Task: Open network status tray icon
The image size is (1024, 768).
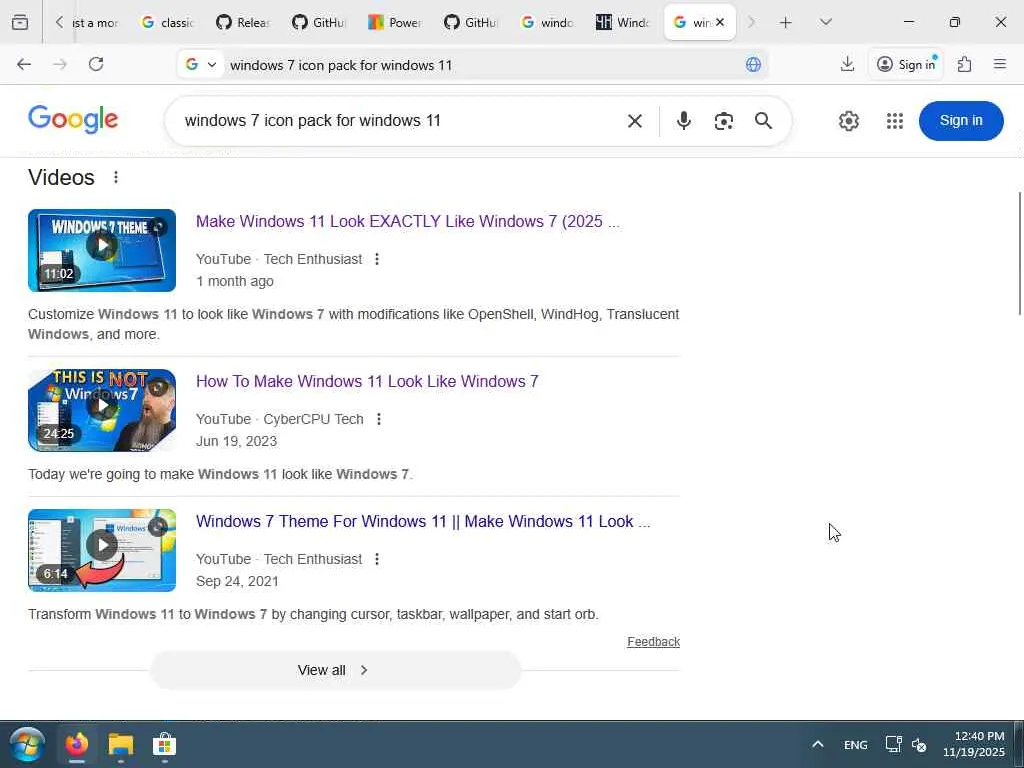Action: tap(893, 744)
